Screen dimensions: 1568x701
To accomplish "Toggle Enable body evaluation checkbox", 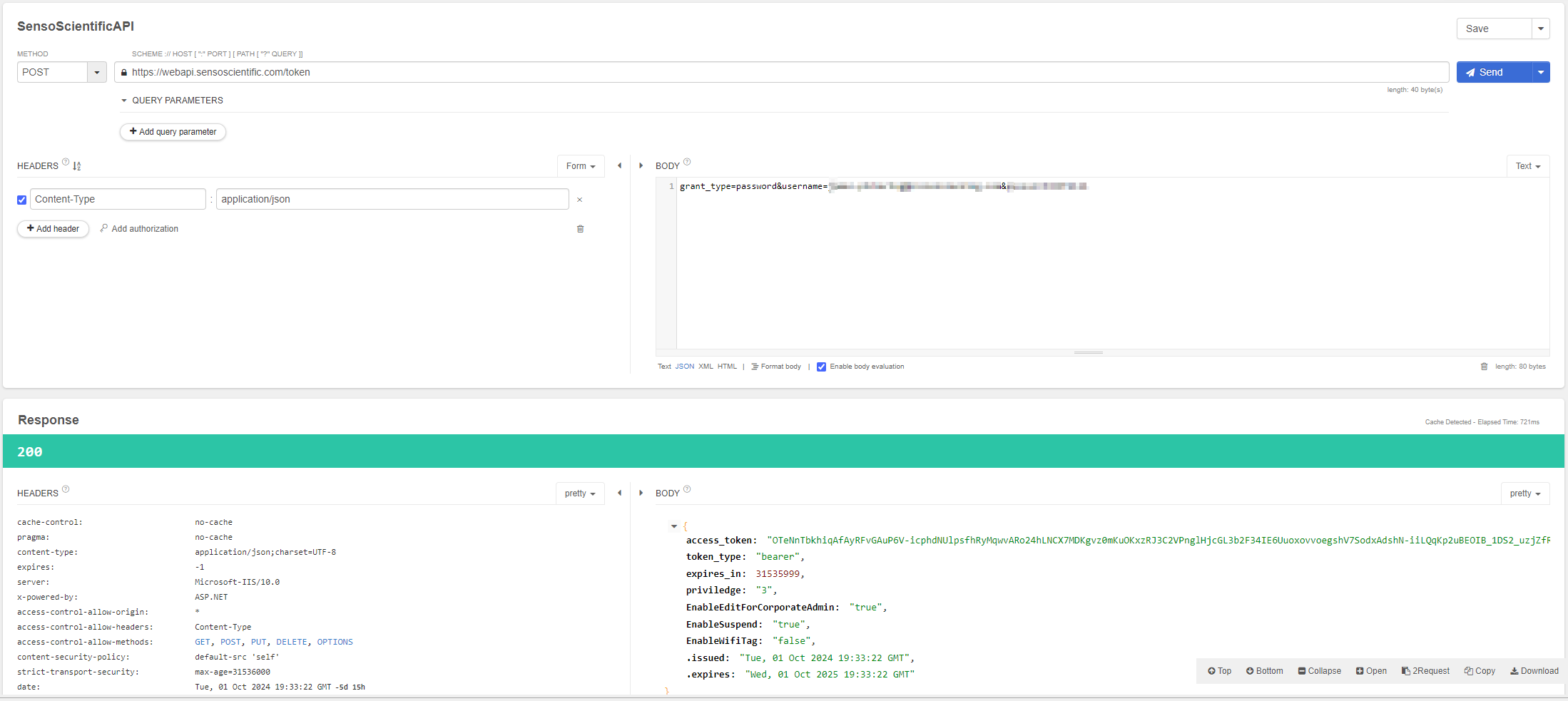I will (821, 367).
